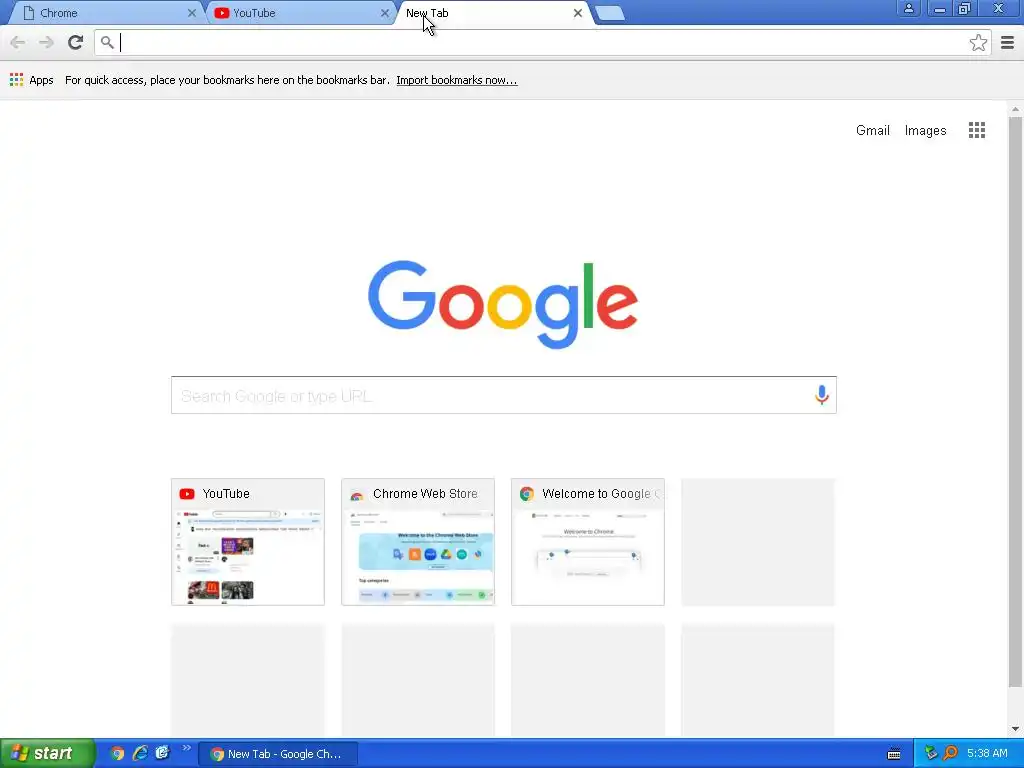1024x768 pixels.
Task: Switch to the Chrome tab
Action: pyautogui.click(x=104, y=13)
